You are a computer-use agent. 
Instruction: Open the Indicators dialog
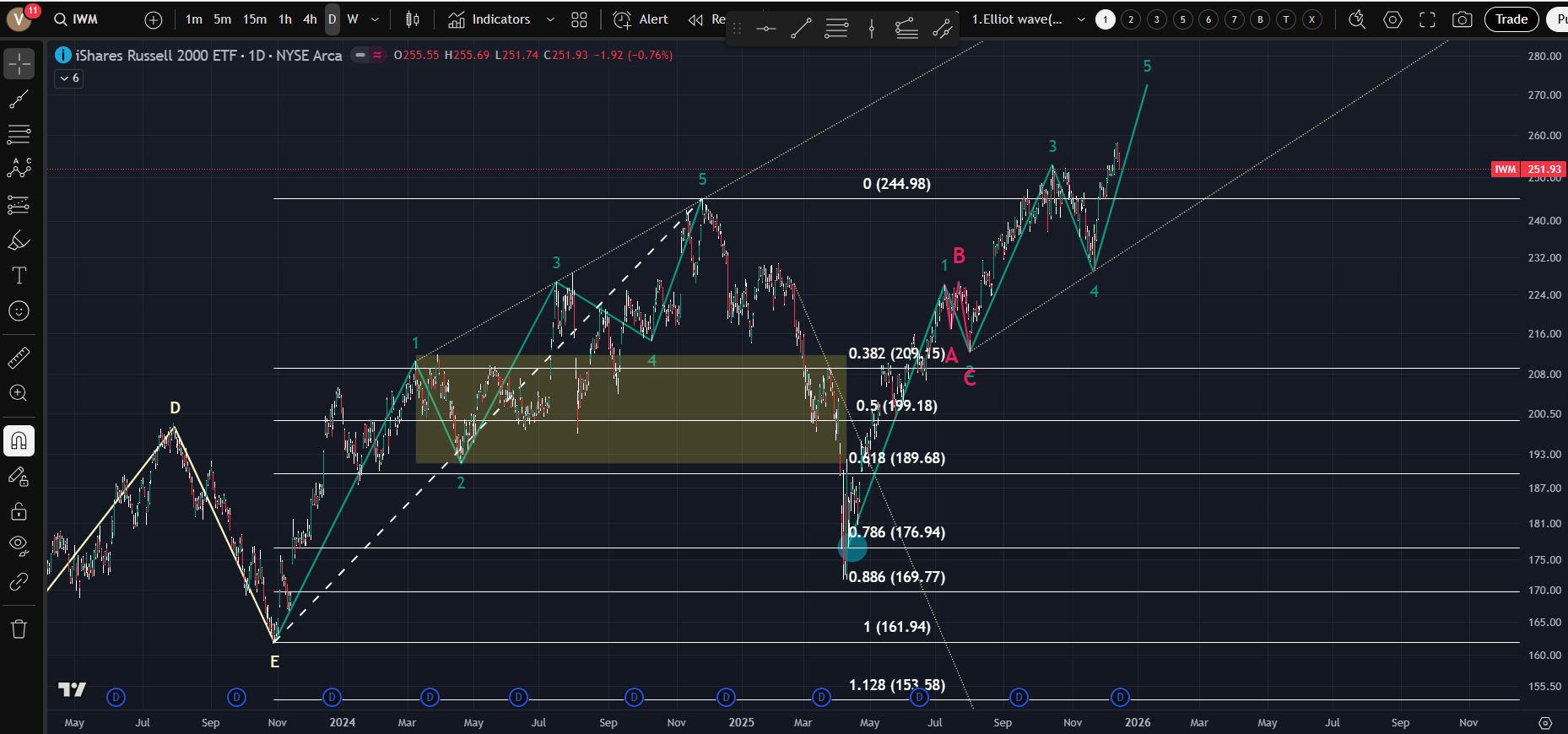489,19
